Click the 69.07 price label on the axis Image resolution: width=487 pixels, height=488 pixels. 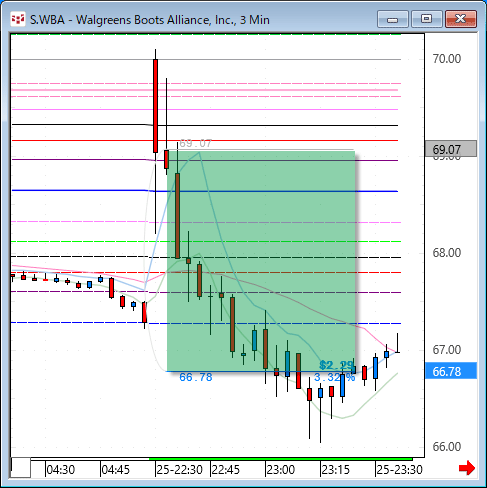451,149
